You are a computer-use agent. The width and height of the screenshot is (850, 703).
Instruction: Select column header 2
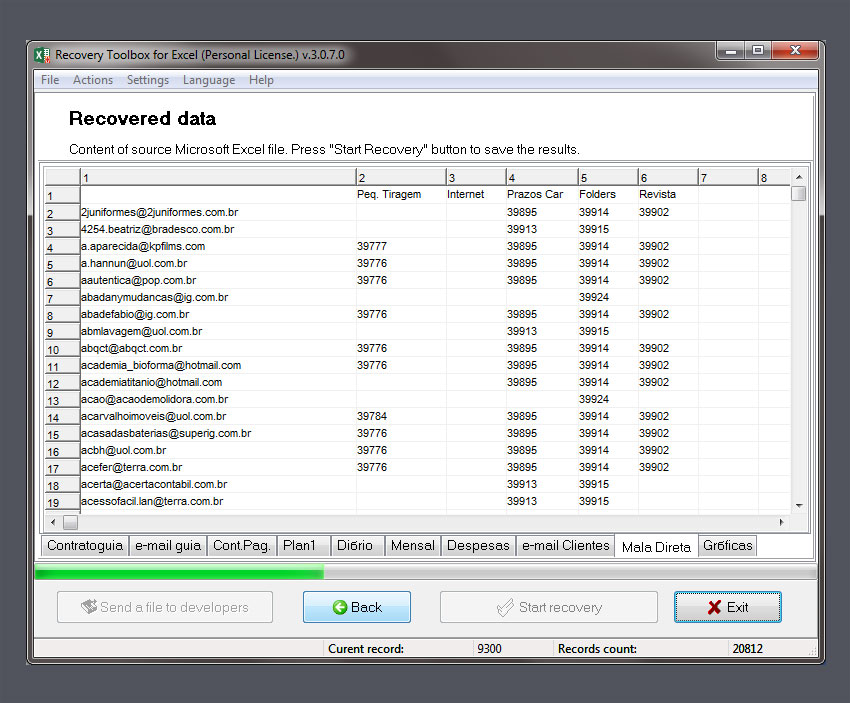[401, 177]
